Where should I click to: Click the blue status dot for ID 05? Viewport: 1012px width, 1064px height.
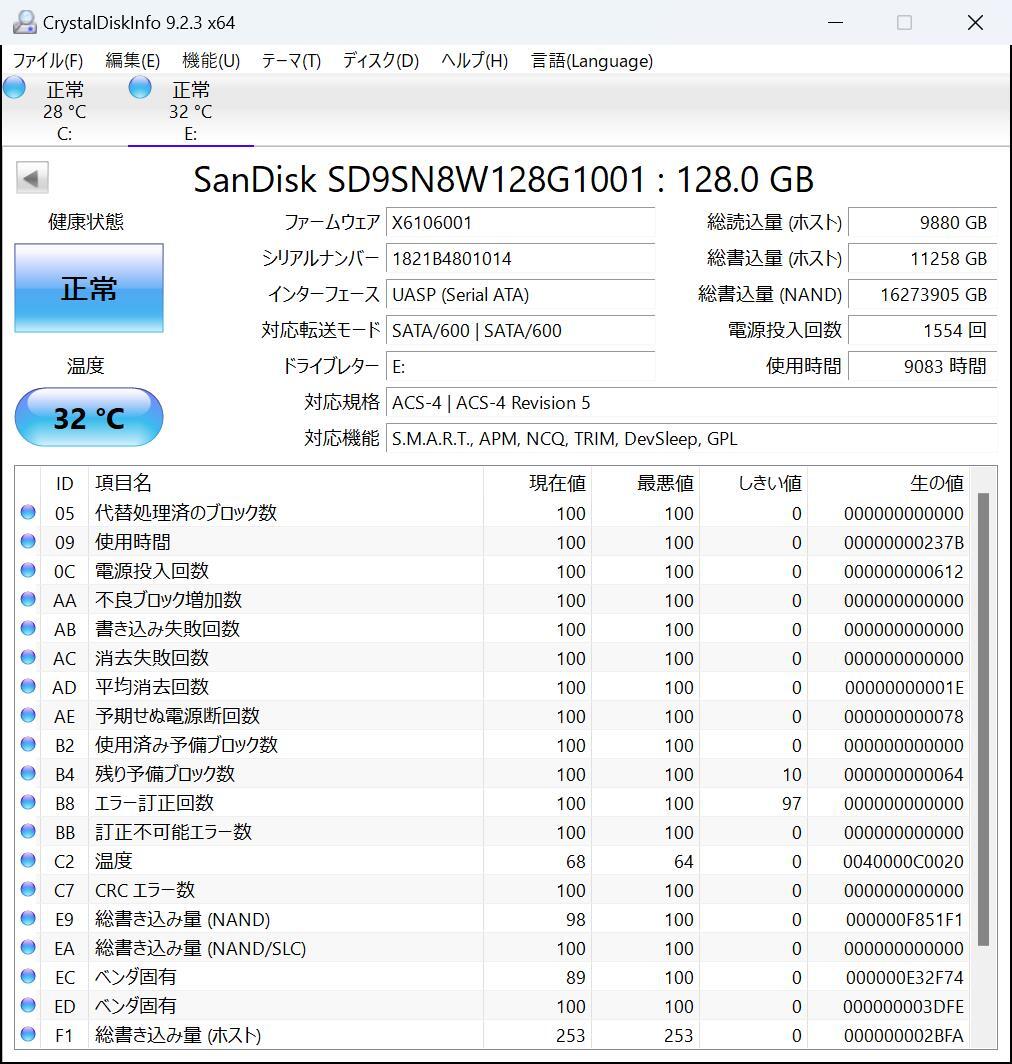(x=28, y=512)
